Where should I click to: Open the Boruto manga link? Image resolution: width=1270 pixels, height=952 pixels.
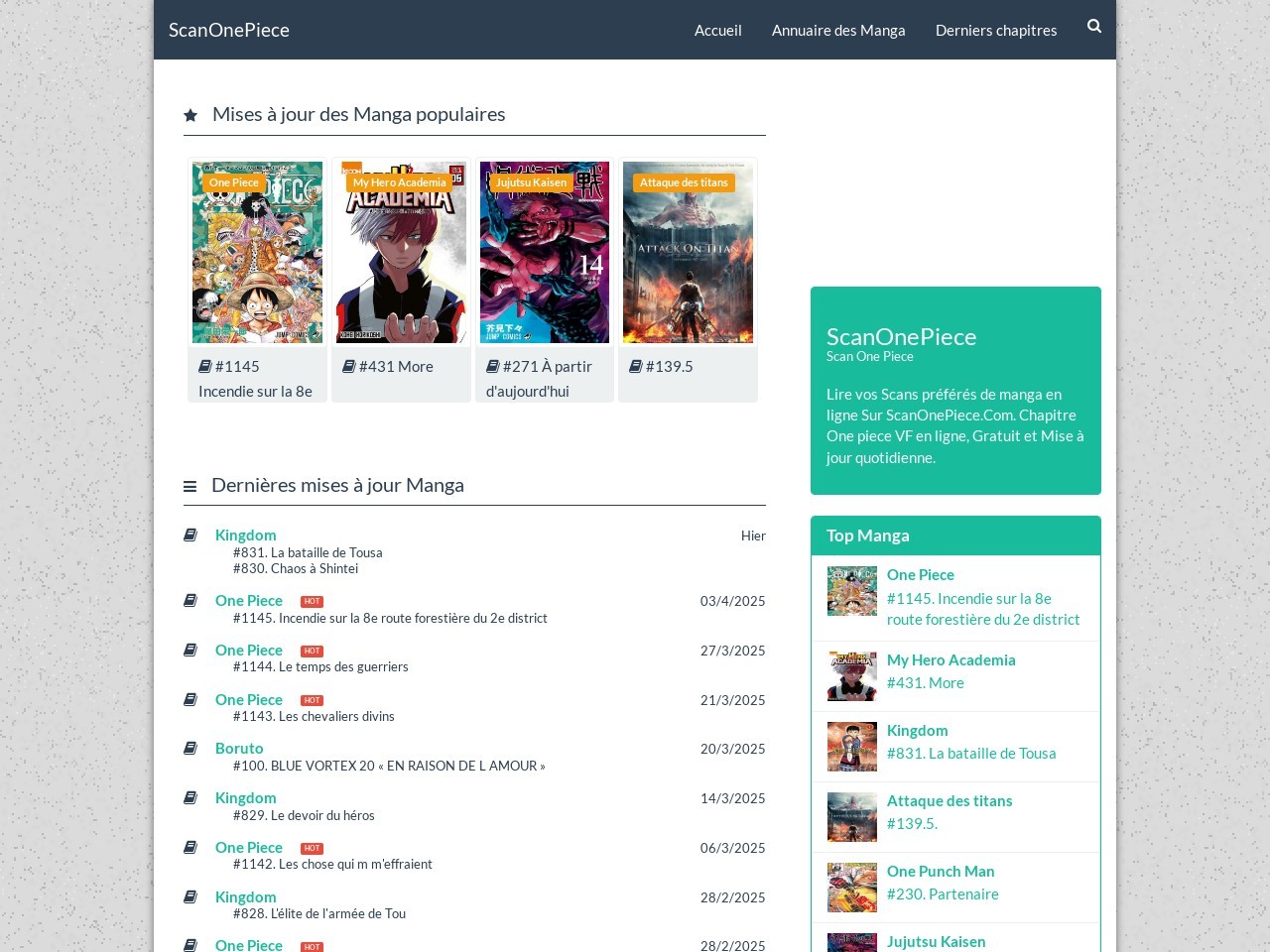point(239,748)
